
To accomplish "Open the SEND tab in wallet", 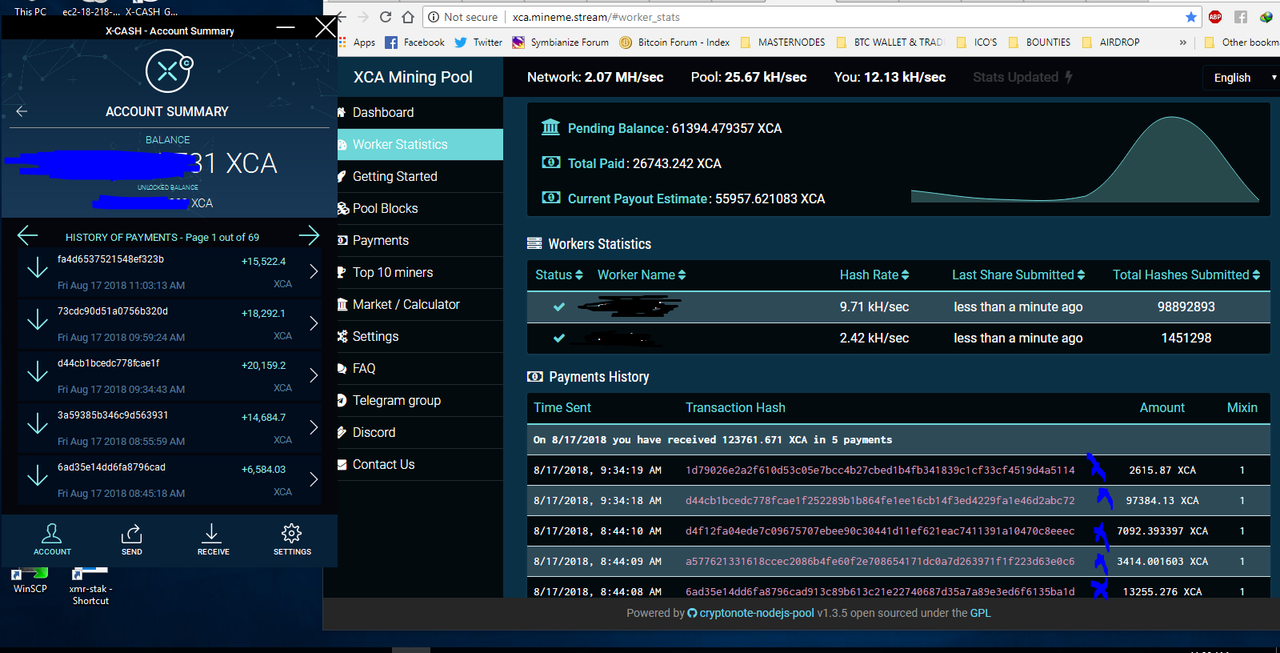I will coord(132,539).
